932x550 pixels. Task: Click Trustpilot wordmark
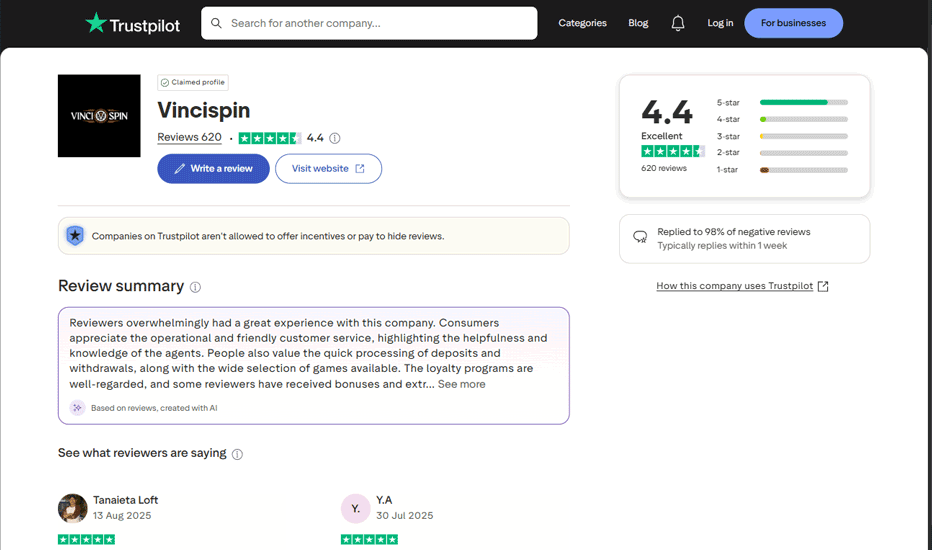tap(144, 26)
